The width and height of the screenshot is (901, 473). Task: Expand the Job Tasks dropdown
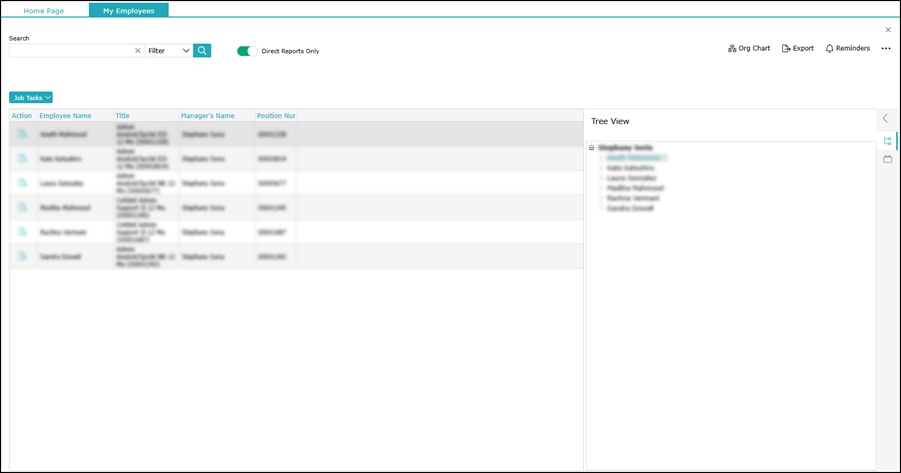point(31,98)
